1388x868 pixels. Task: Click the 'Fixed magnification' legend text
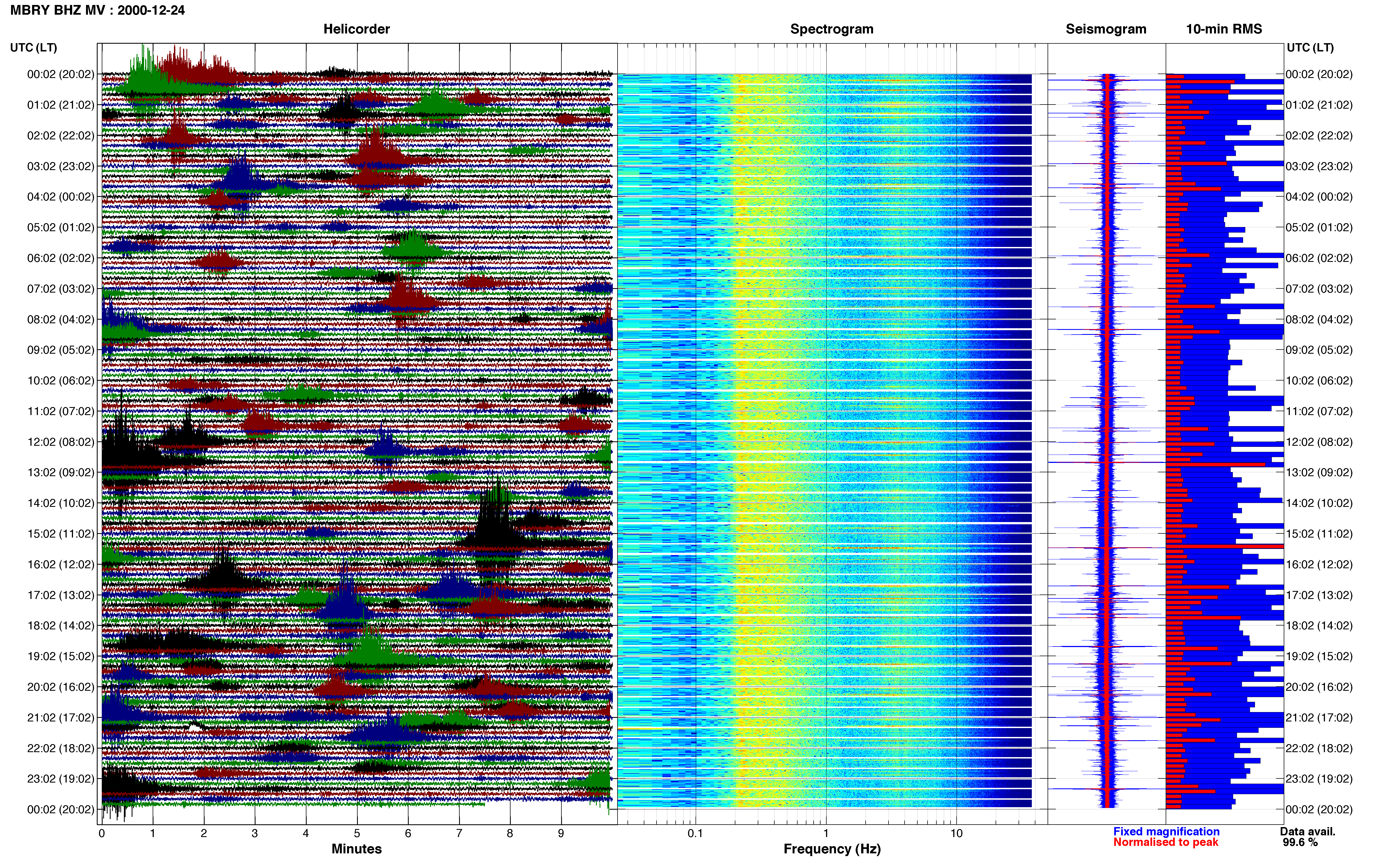click(1166, 831)
